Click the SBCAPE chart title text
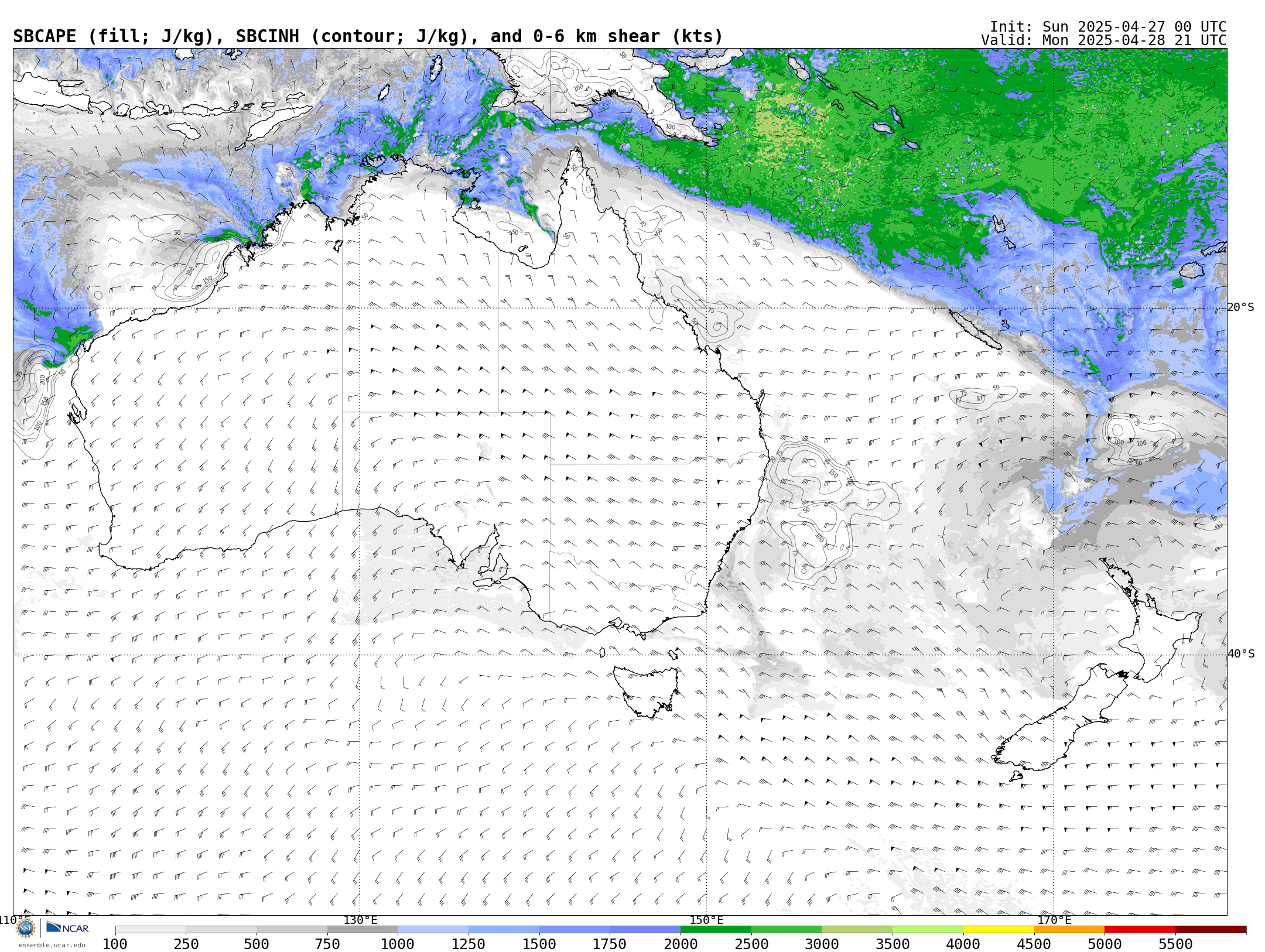1265x952 pixels. (x=368, y=36)
